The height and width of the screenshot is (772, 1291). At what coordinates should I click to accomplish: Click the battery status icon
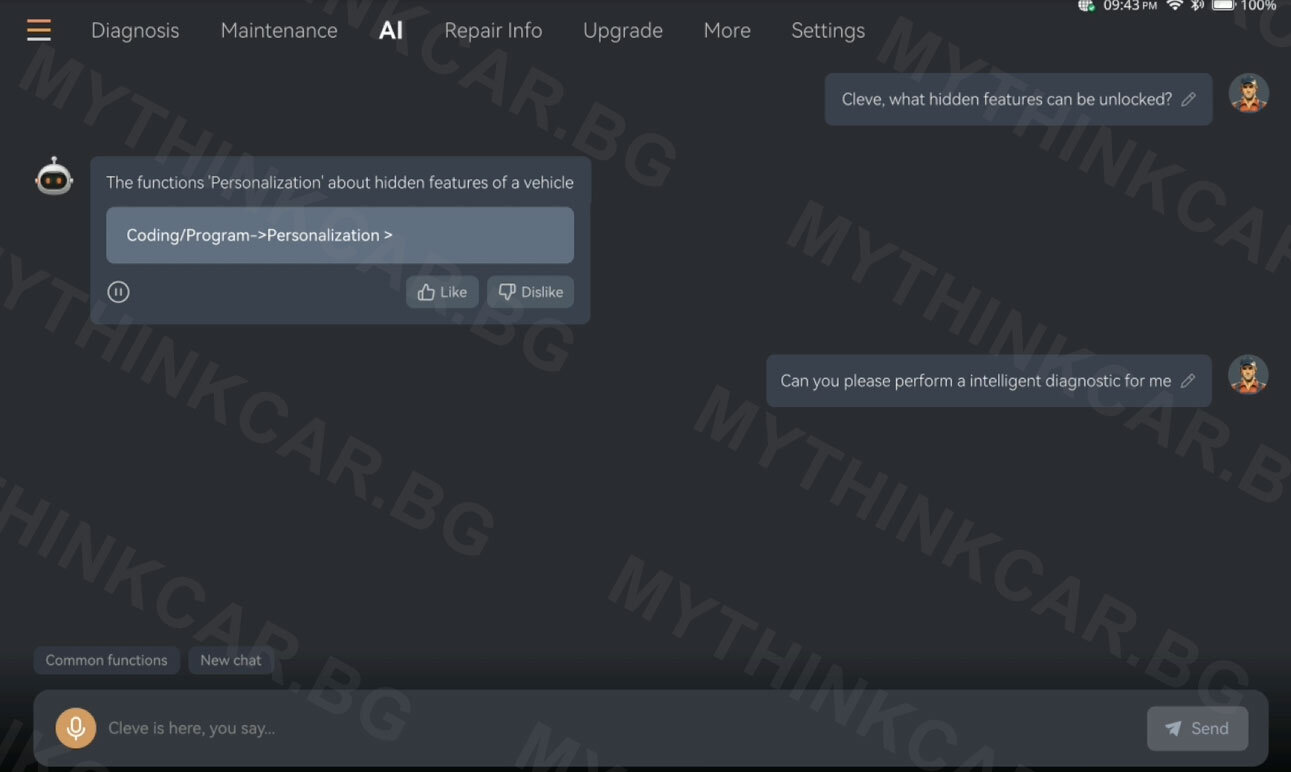1224,6
